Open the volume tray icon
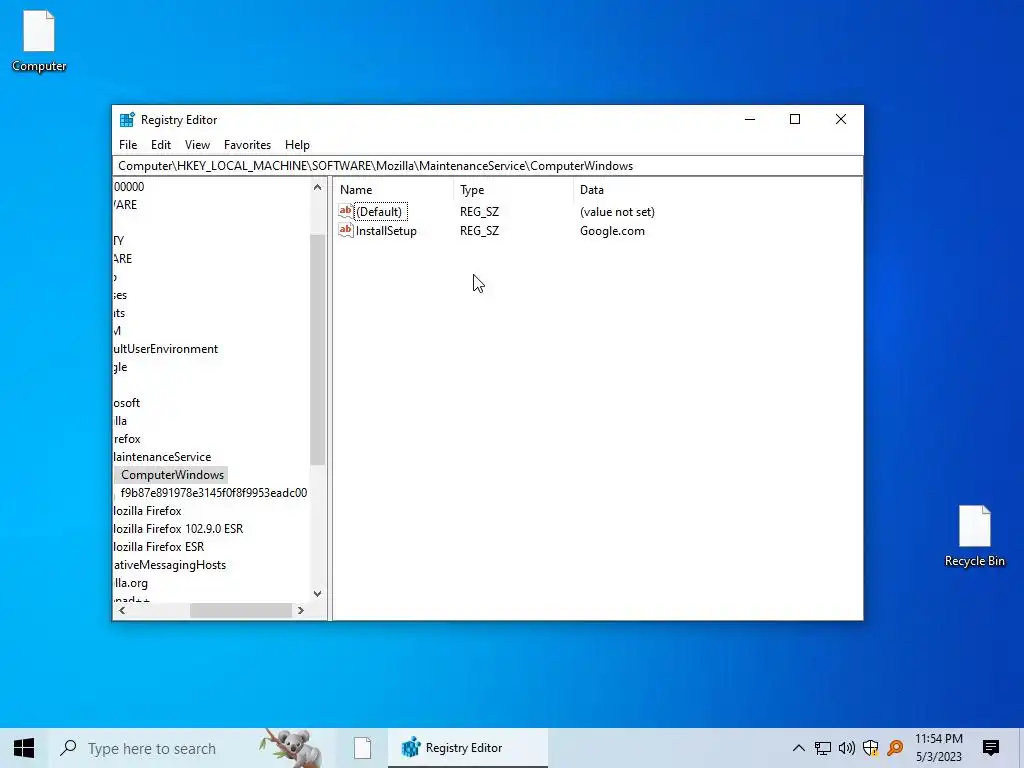The image size is (1024, 768). pos(846,748)
